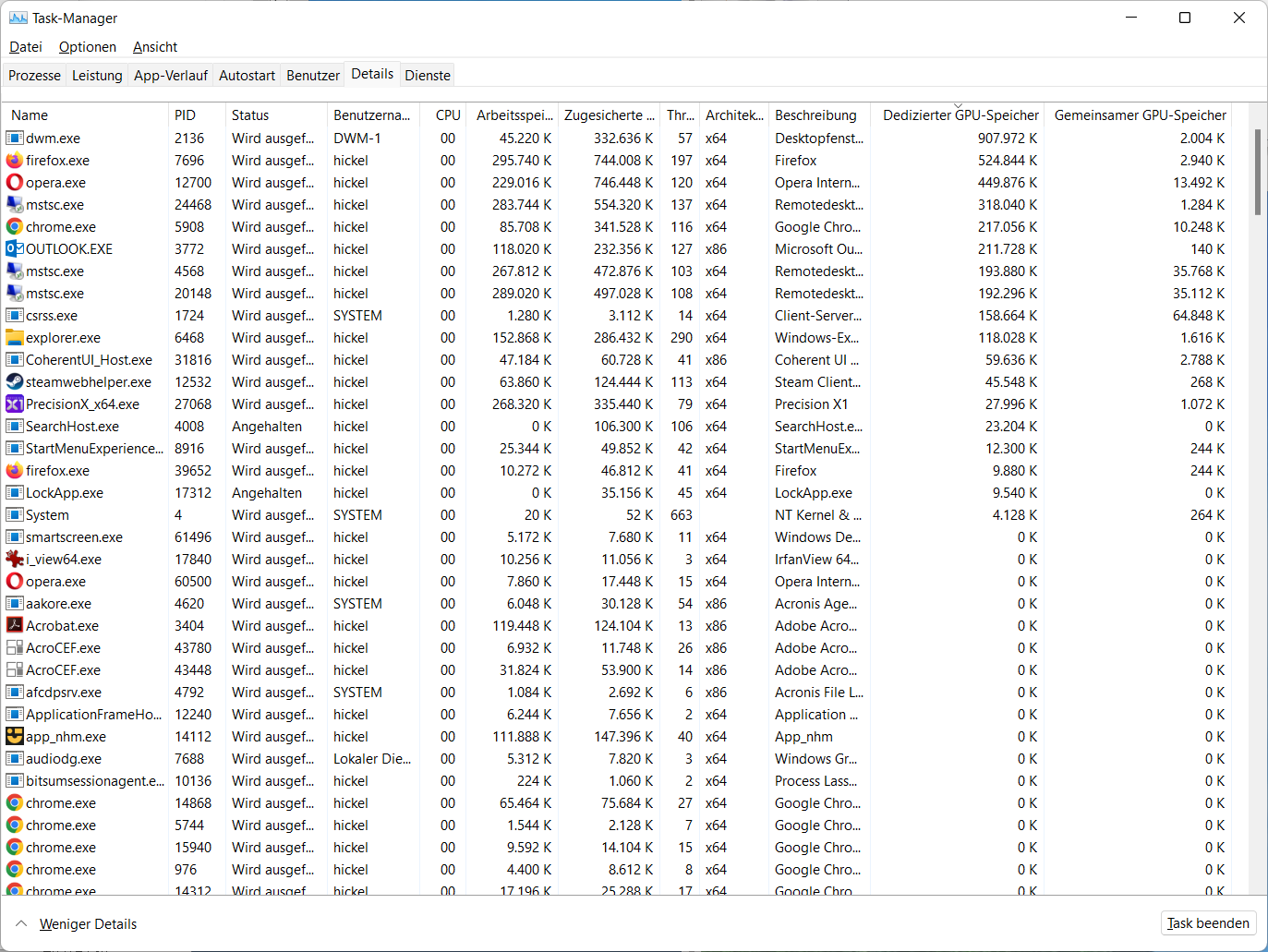Select the LockApp.exe row name
The height and width of the screenshot is (952, 1268).
click(x=65, y=493)
